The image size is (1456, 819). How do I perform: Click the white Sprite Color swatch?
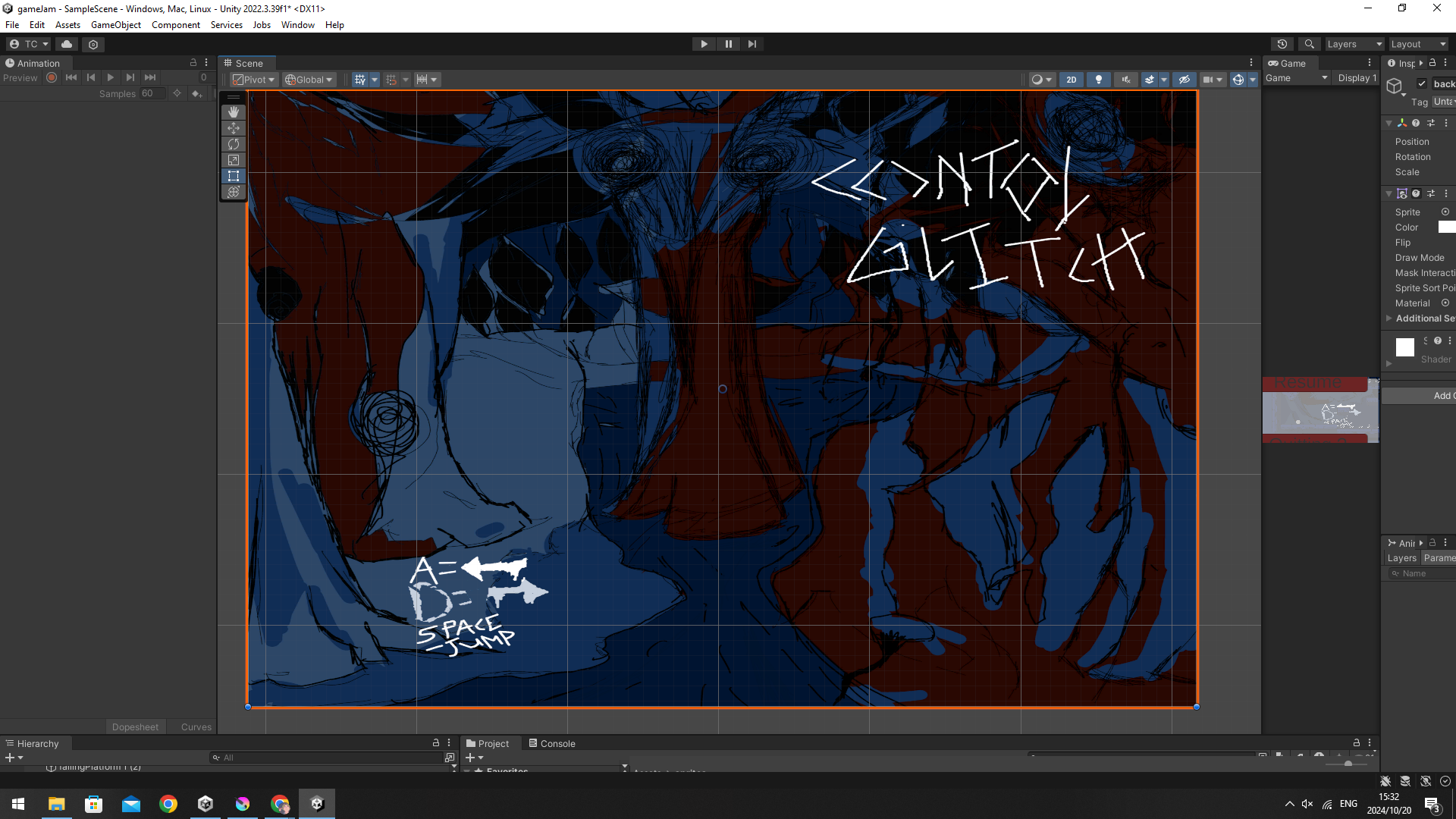point(1446,227)
